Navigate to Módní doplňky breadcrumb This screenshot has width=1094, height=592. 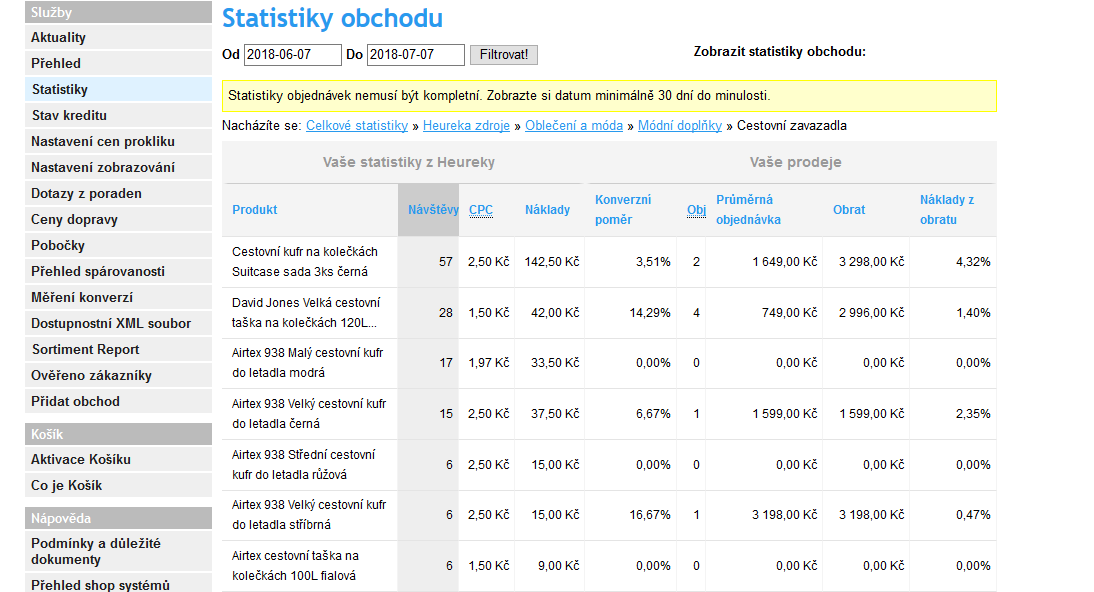(680, 126)
